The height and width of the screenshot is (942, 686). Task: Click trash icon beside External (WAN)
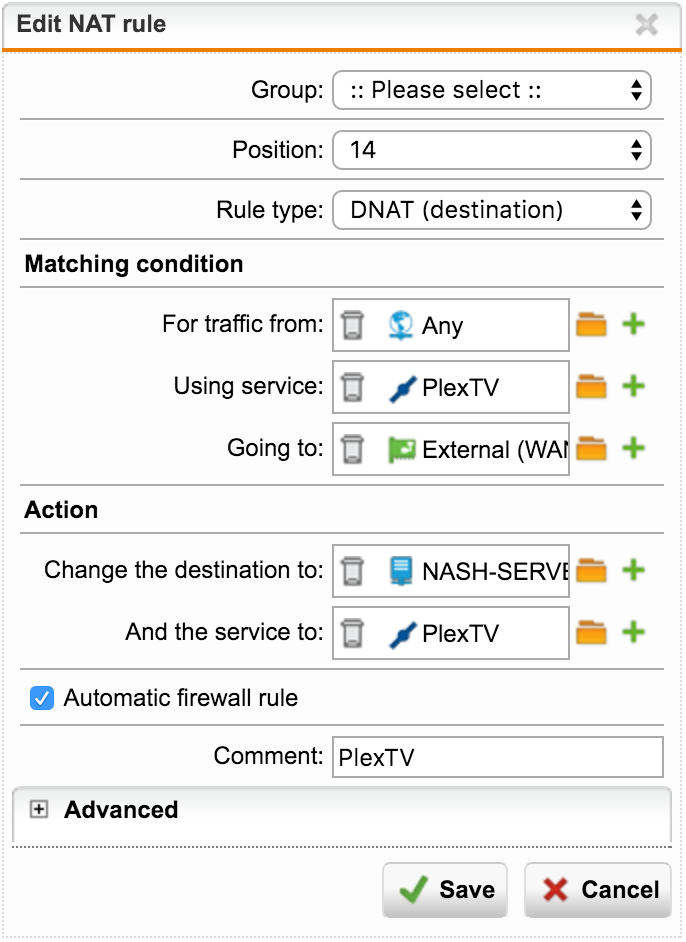click(352, 449)
